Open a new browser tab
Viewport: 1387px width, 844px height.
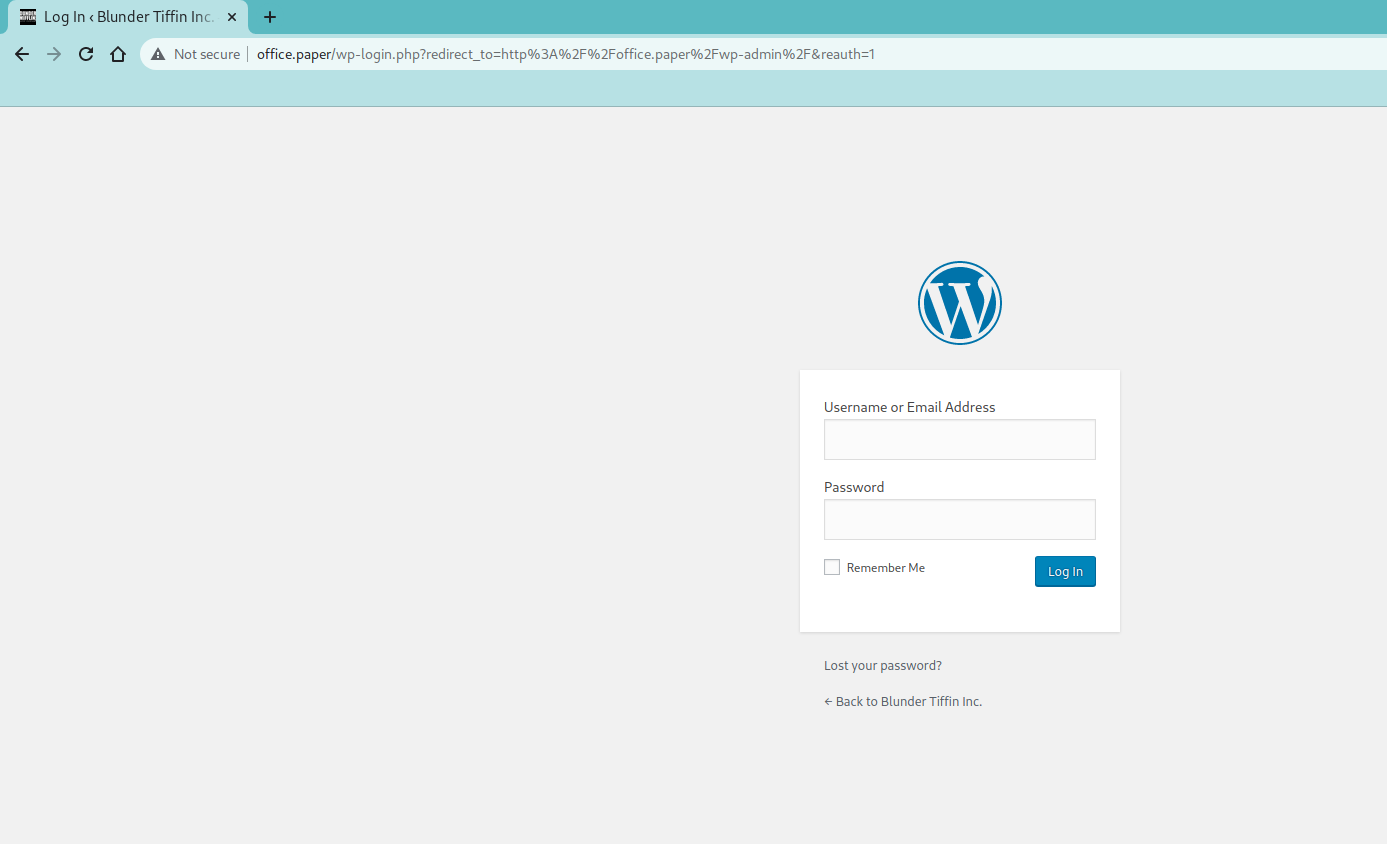[x=270, y=17]
